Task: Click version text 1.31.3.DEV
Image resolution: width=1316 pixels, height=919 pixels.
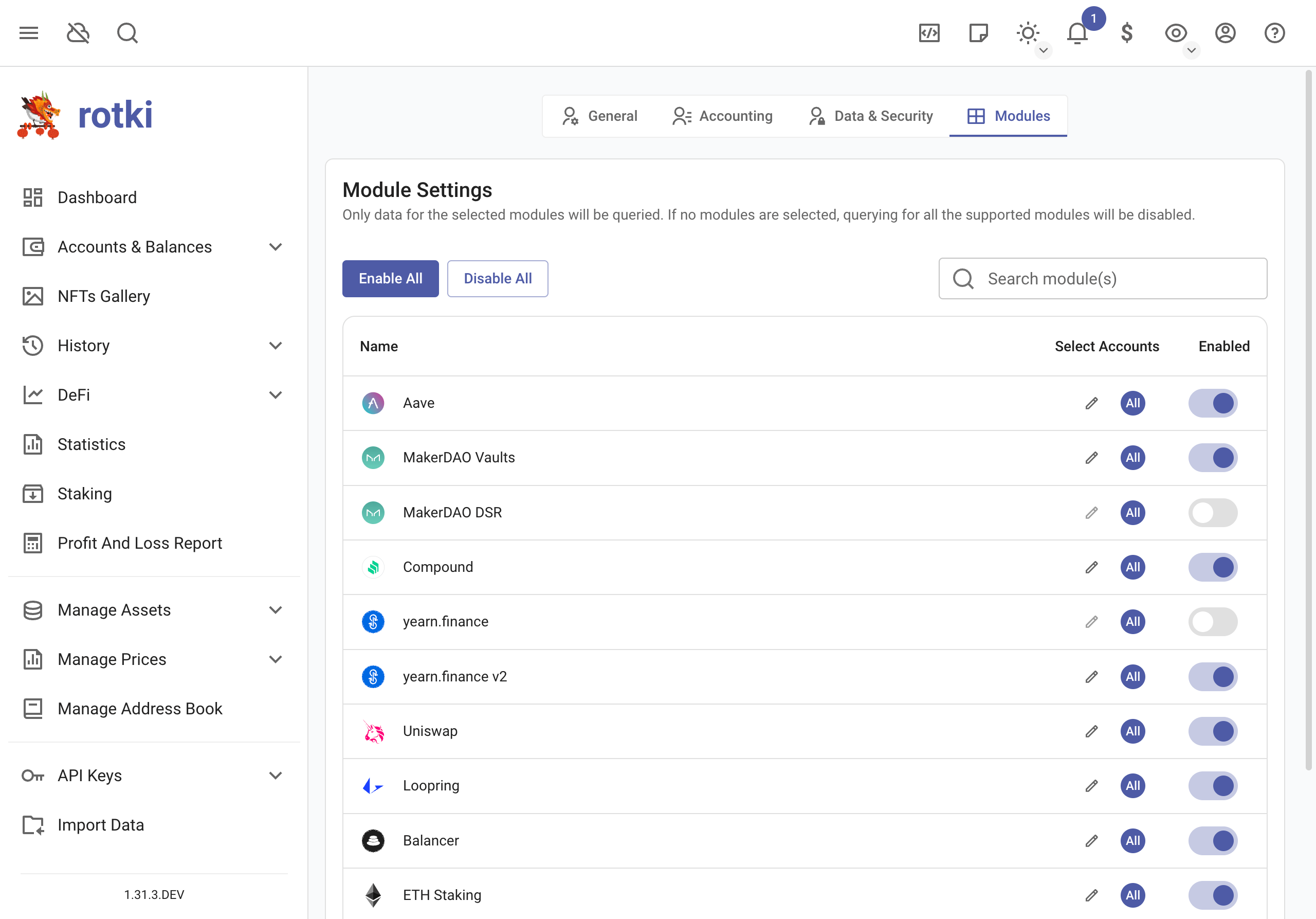Action: pyautogui.click(x=154, y=894)
